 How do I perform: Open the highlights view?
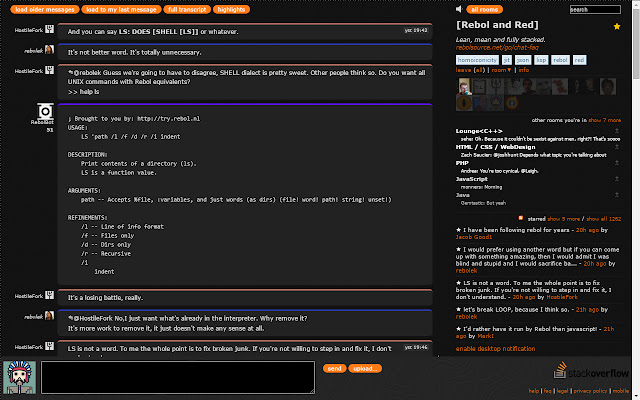click(x=231, y=9)
